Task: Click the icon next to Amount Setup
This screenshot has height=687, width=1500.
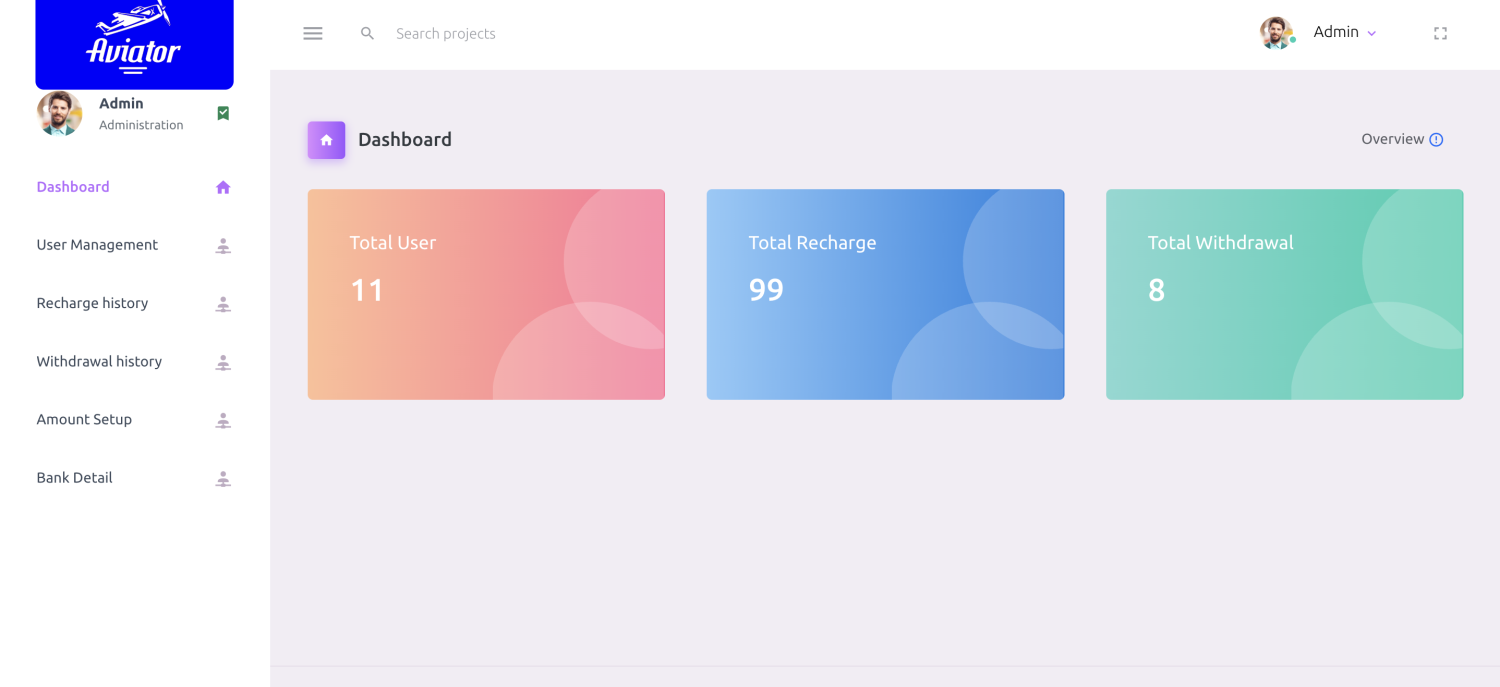Action: tap(223, 420)
